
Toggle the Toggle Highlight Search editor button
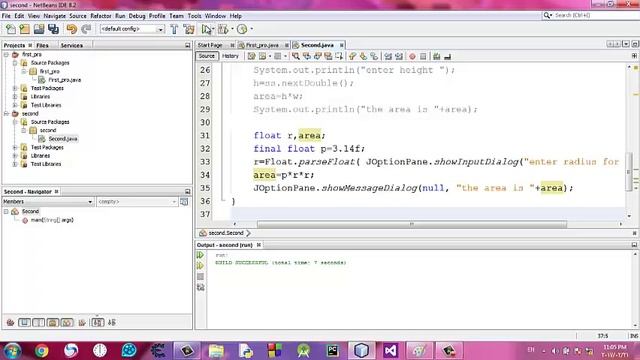328,56
